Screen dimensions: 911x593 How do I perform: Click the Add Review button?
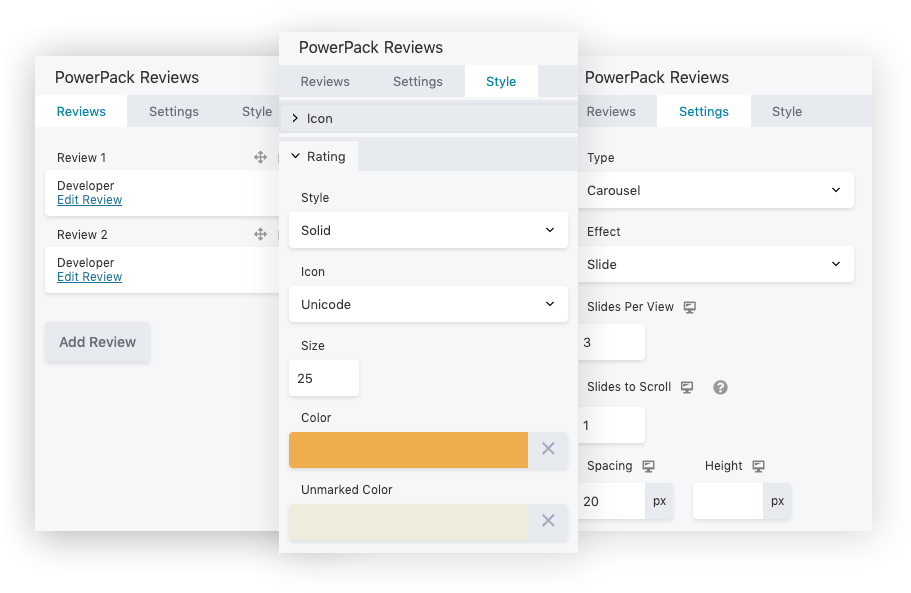coord(98,342)
